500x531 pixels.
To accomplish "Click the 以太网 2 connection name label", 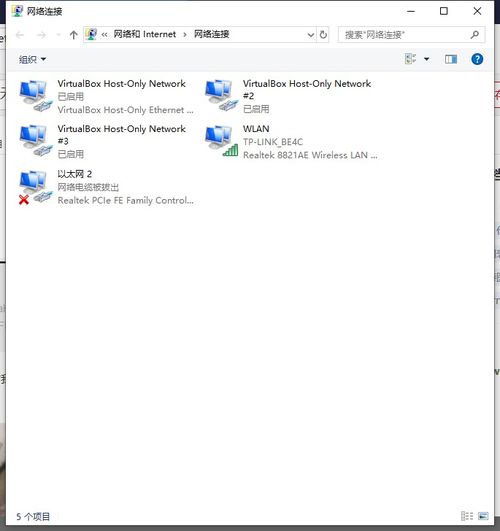I will tap(75, 174).
